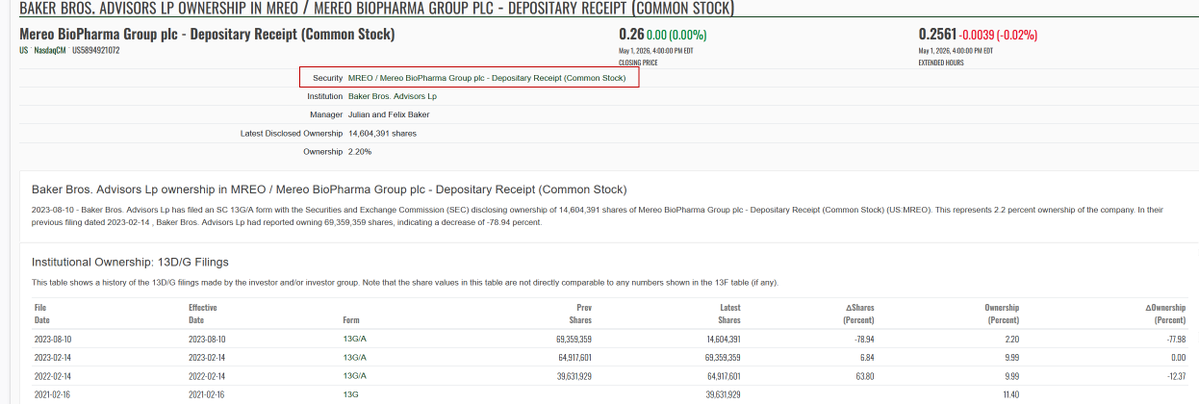Select manager name 'Julian and Felix Baker'
Image resolution: width=1199 pixels, height=404 pixels.
point(388,115)
